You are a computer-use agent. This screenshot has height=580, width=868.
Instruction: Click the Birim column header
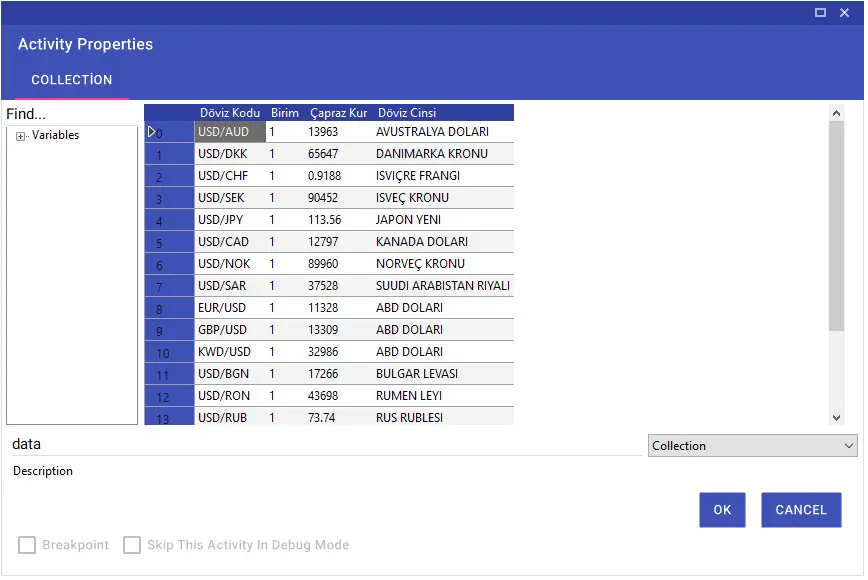[x=286, y=113]
